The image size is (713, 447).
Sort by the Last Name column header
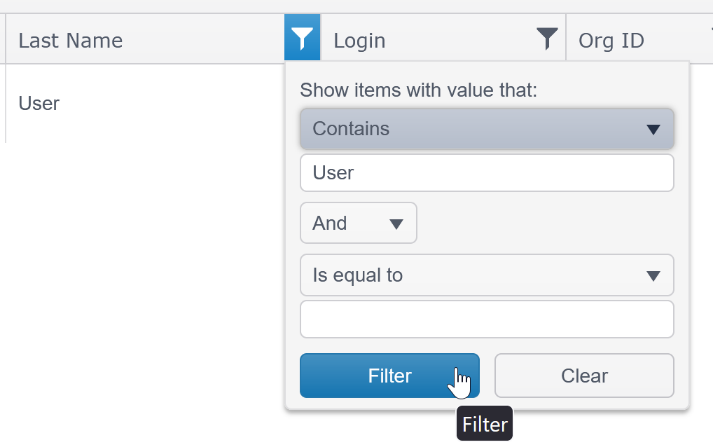[x=70, y=40]
